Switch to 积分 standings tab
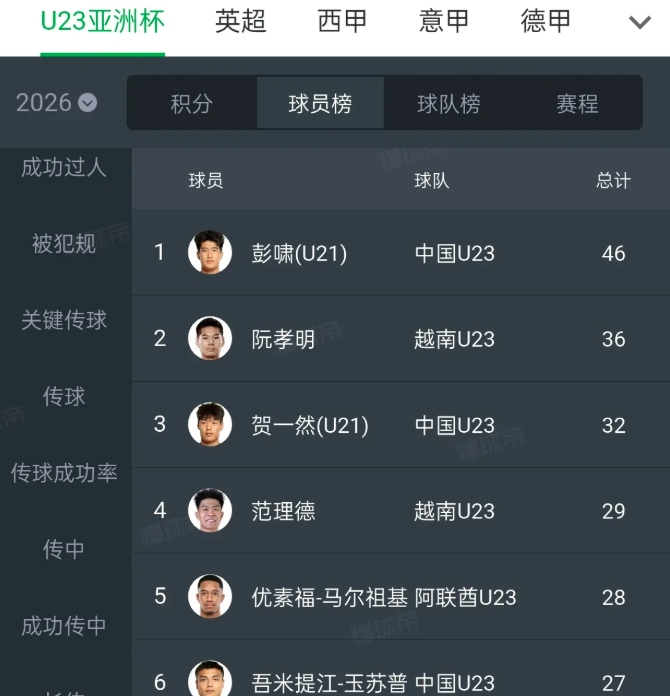The width and height of the screenshot is (670, 696). pos(191,103)
